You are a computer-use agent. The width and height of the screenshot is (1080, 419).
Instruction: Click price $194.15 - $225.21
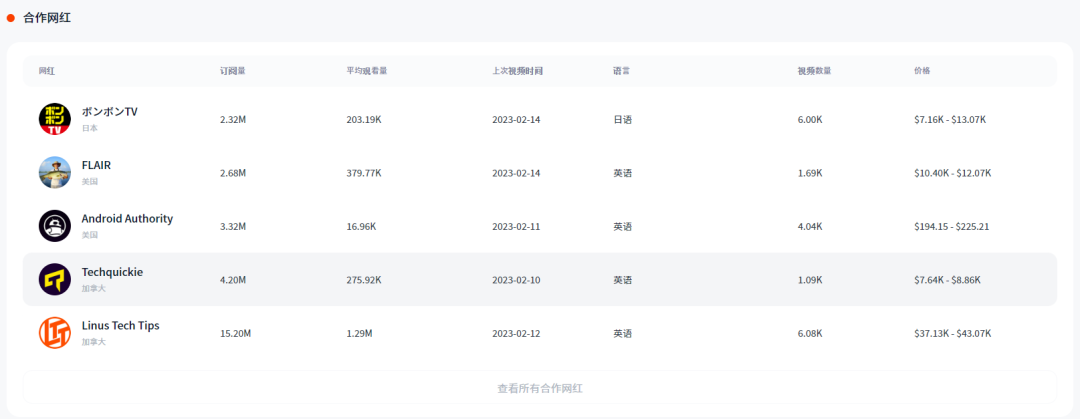951,227
